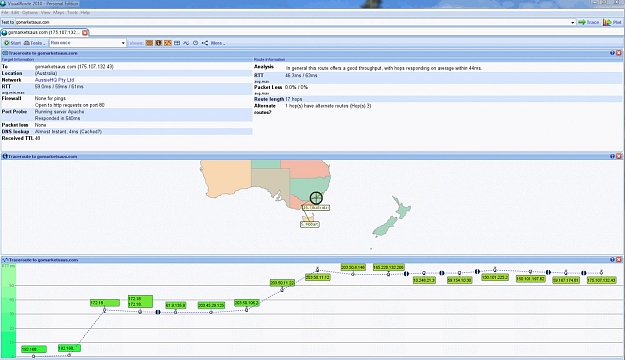Click the 10.249.21.3 hop label
Screen dimensions: 625x360
tap(424, 280)
